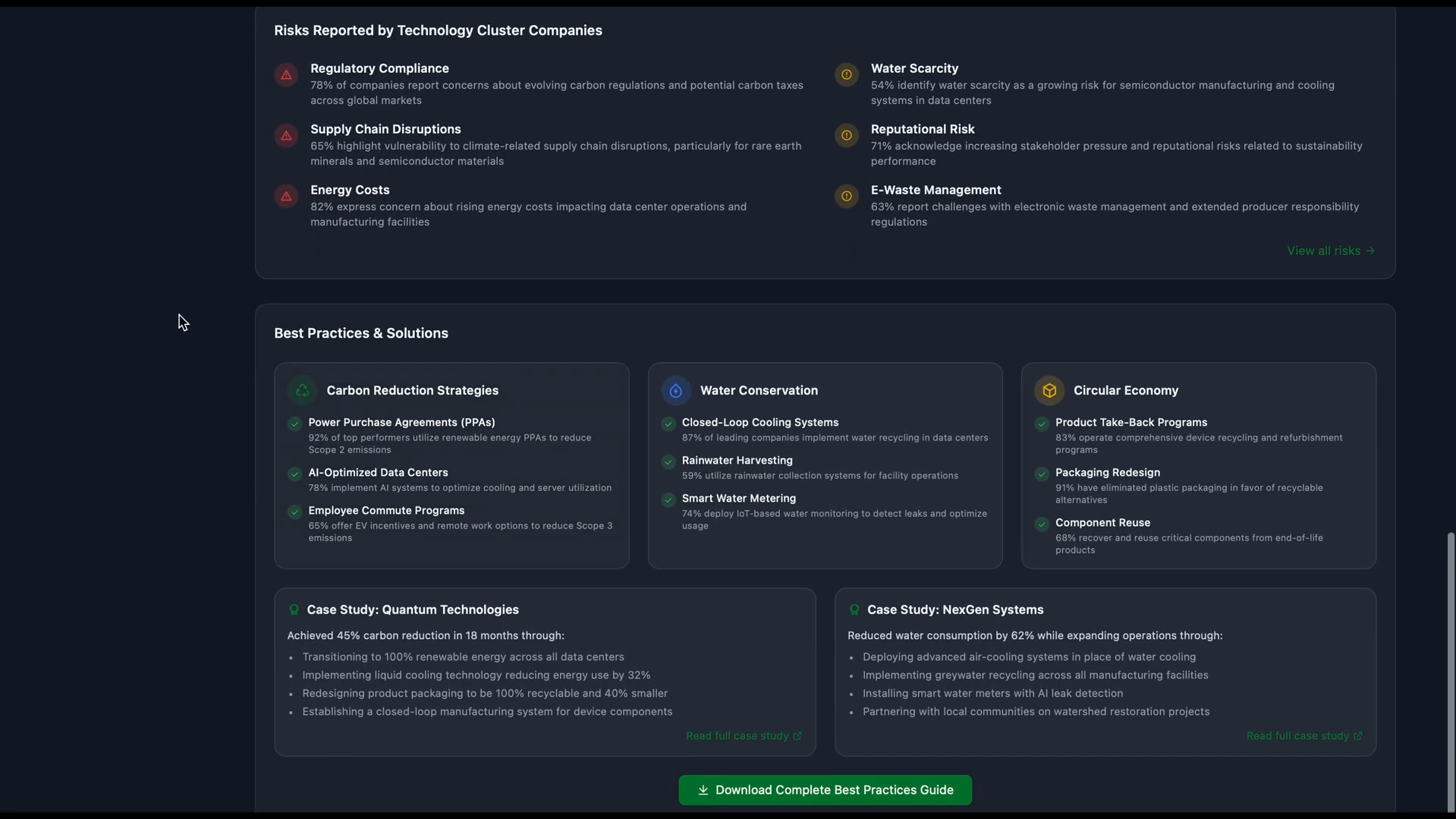Screen dimensions: 1456x819
Task: Select the Water Scarcity risk title
Action: [x=914, y=68]
